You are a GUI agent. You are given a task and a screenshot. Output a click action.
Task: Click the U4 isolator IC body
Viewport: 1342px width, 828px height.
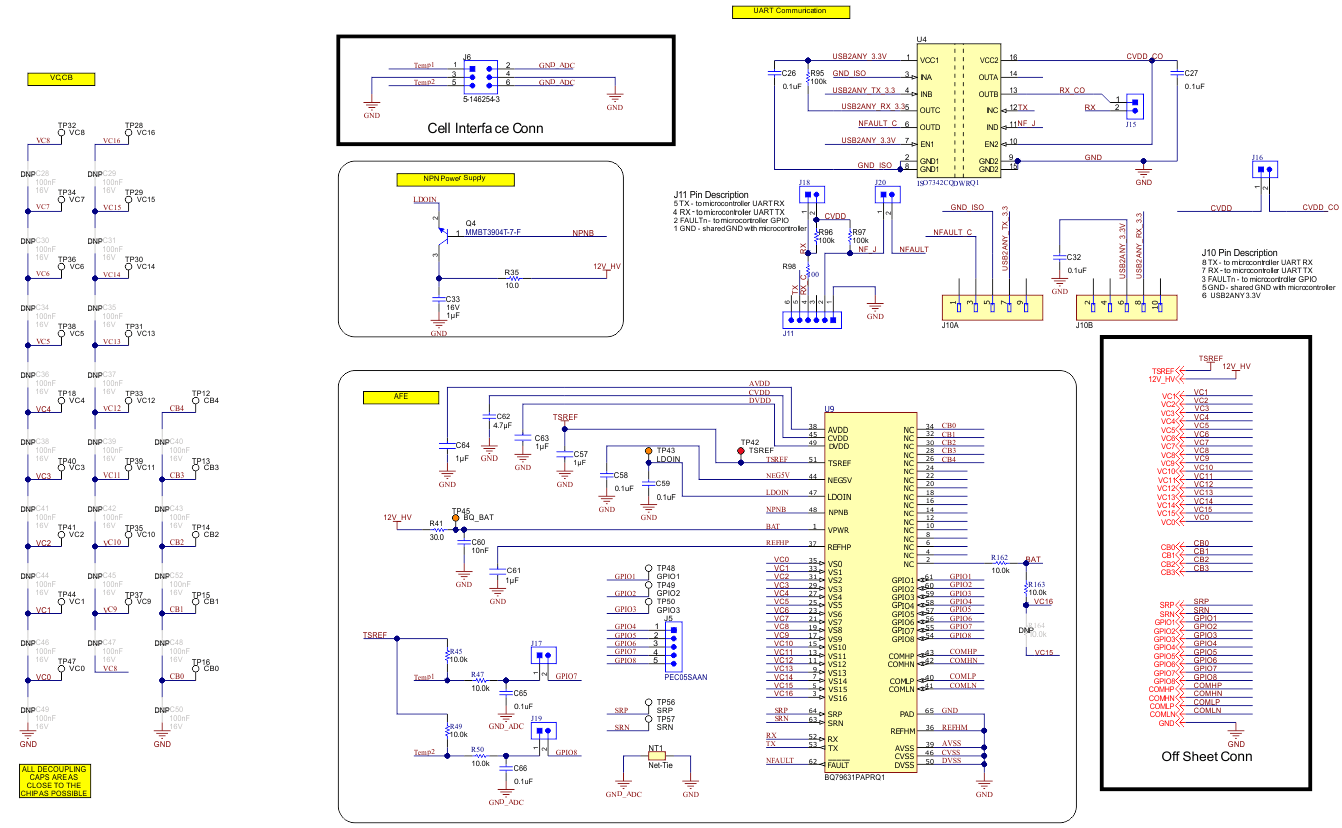point(958,110)
